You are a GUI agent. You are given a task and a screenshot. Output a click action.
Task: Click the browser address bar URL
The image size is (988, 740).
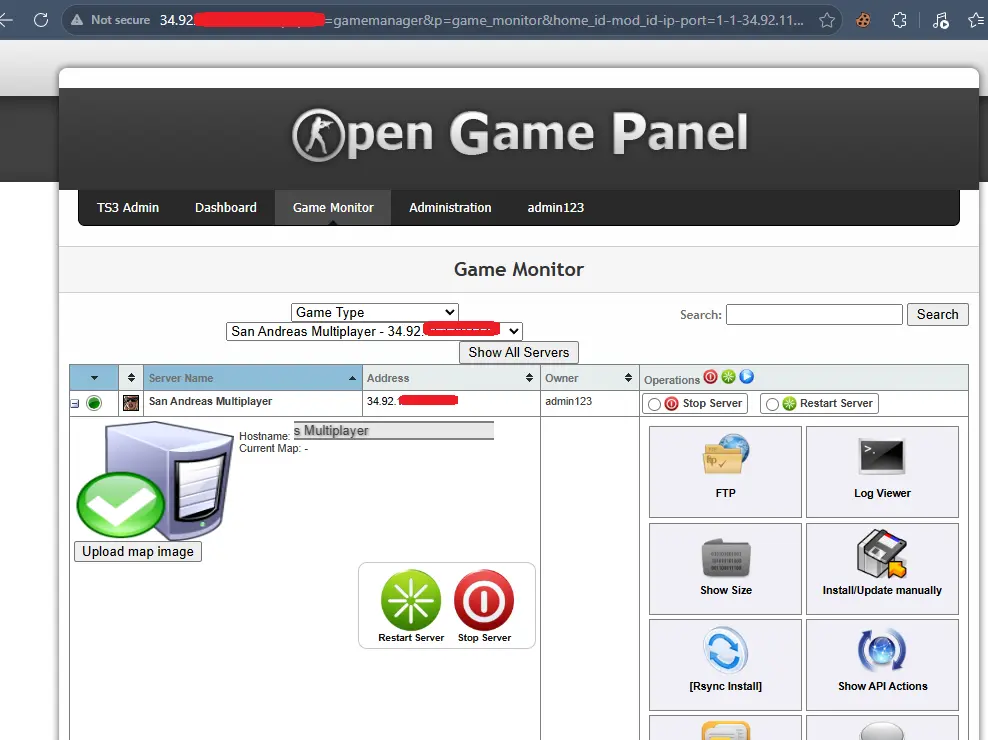coord(481,20)
